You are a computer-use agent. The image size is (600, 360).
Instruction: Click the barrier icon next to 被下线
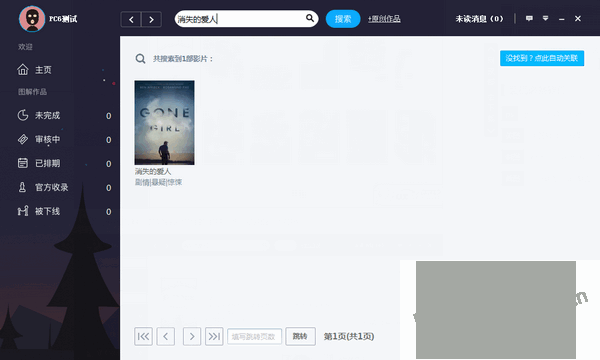23,211
